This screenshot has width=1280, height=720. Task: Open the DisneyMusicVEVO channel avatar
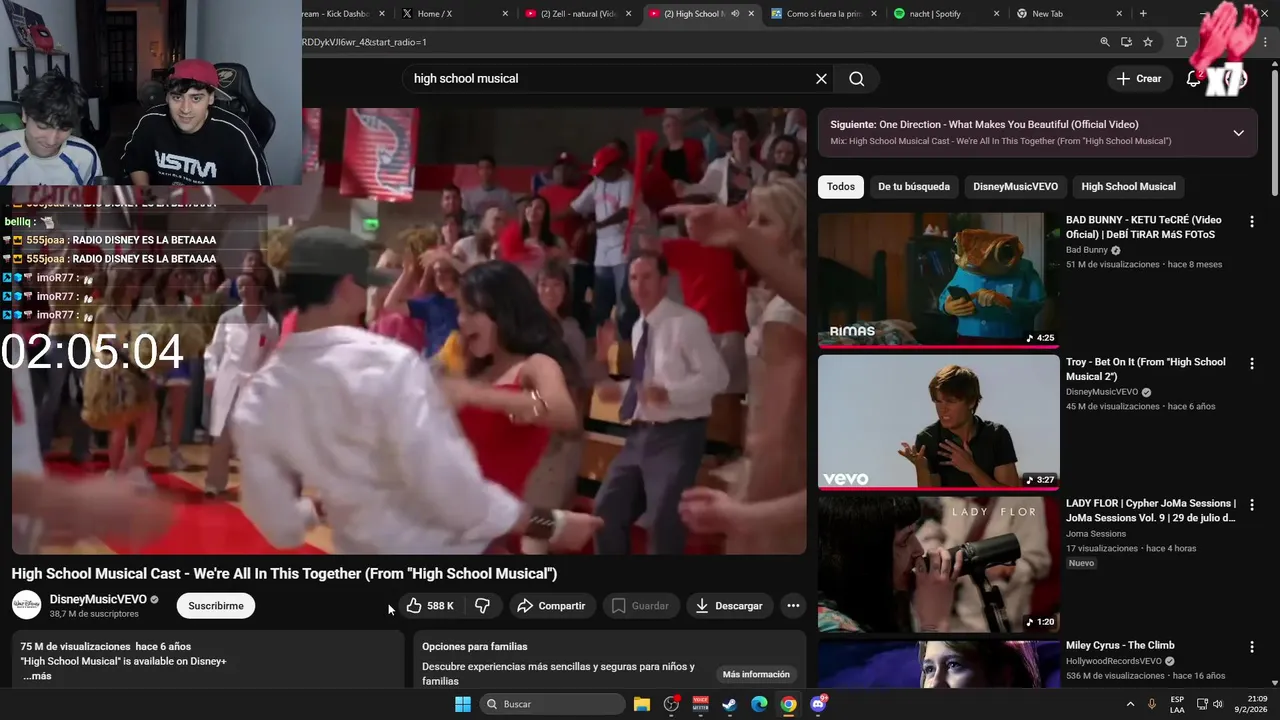(x=26, y=605)
